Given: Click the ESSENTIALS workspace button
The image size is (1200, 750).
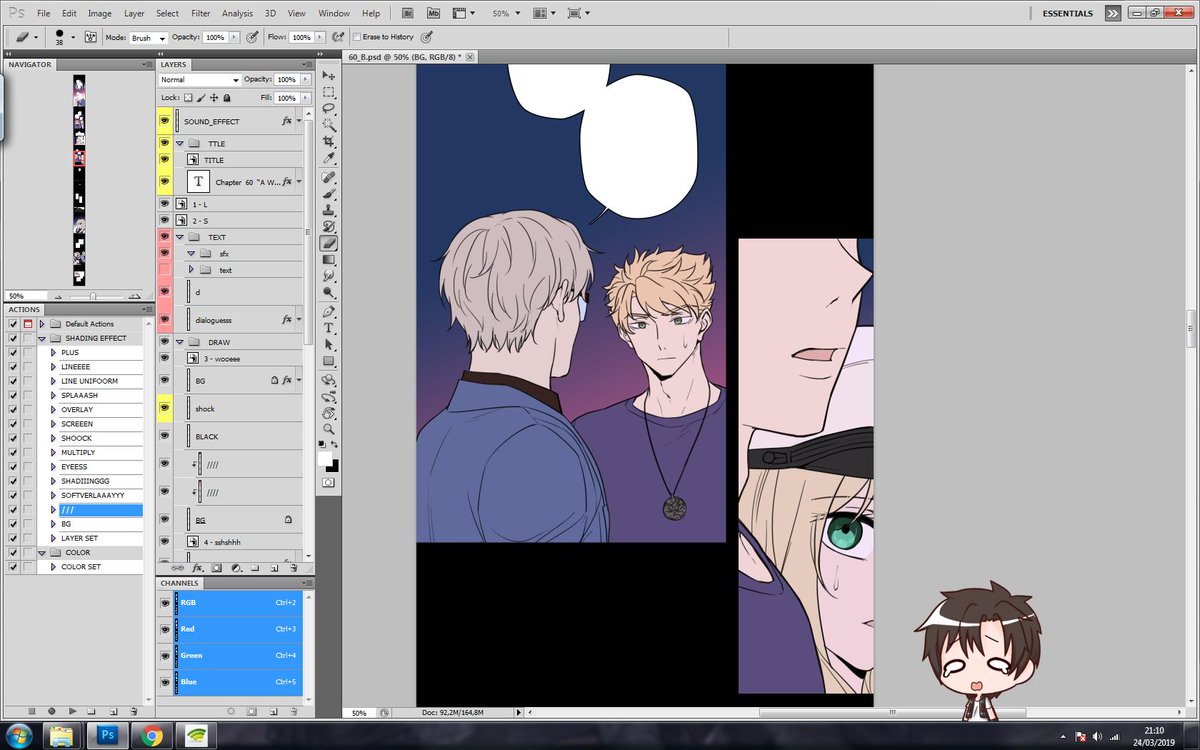Looking at the screenshot, I should [x=1068, y=13].
